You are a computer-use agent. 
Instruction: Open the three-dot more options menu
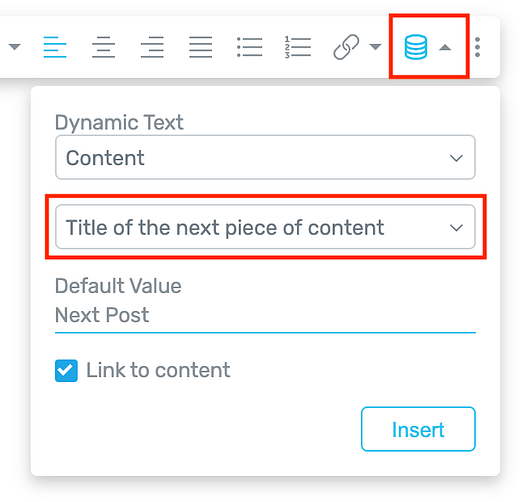pyautogui.click(x=477, y=47)
